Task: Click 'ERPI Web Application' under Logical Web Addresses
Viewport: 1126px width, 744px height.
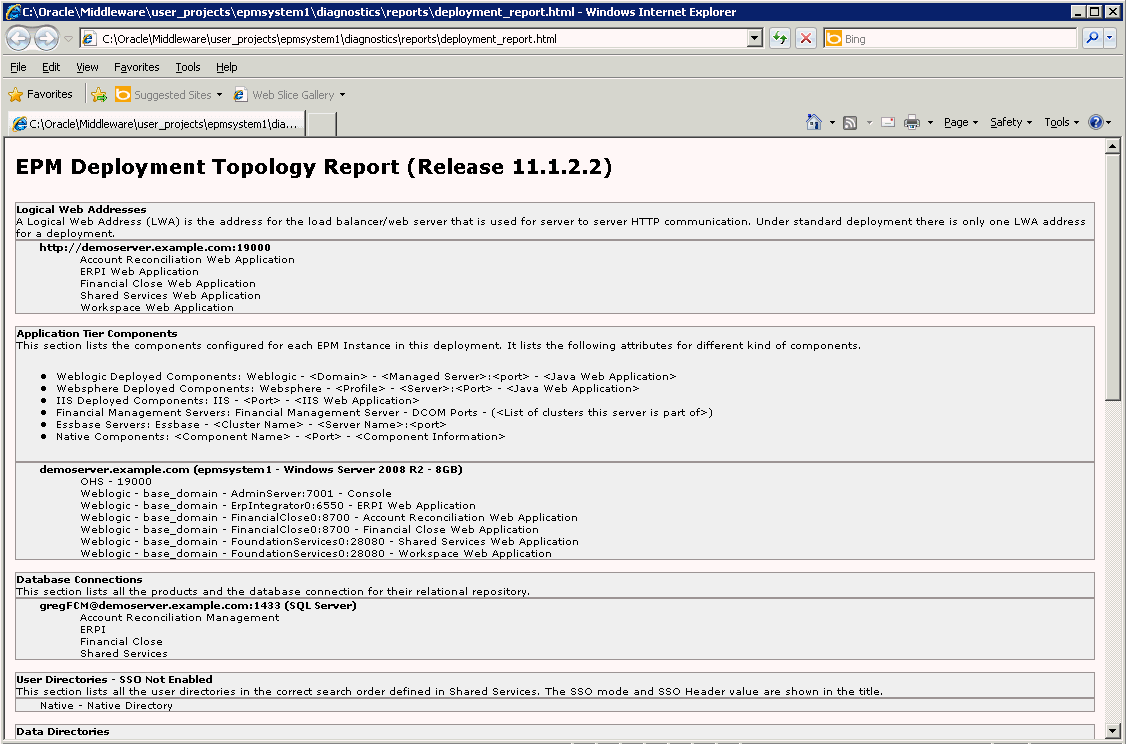Action: 139,271
